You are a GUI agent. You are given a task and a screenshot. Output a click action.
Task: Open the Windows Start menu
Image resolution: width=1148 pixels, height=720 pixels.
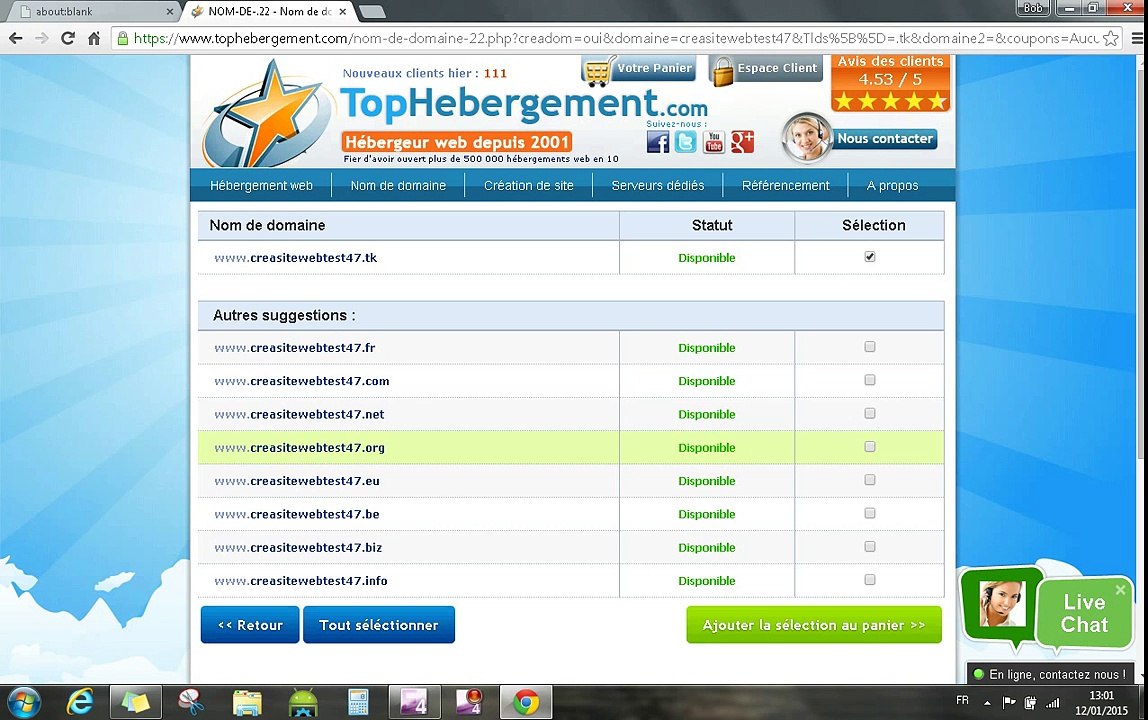[x=22, y=702]
